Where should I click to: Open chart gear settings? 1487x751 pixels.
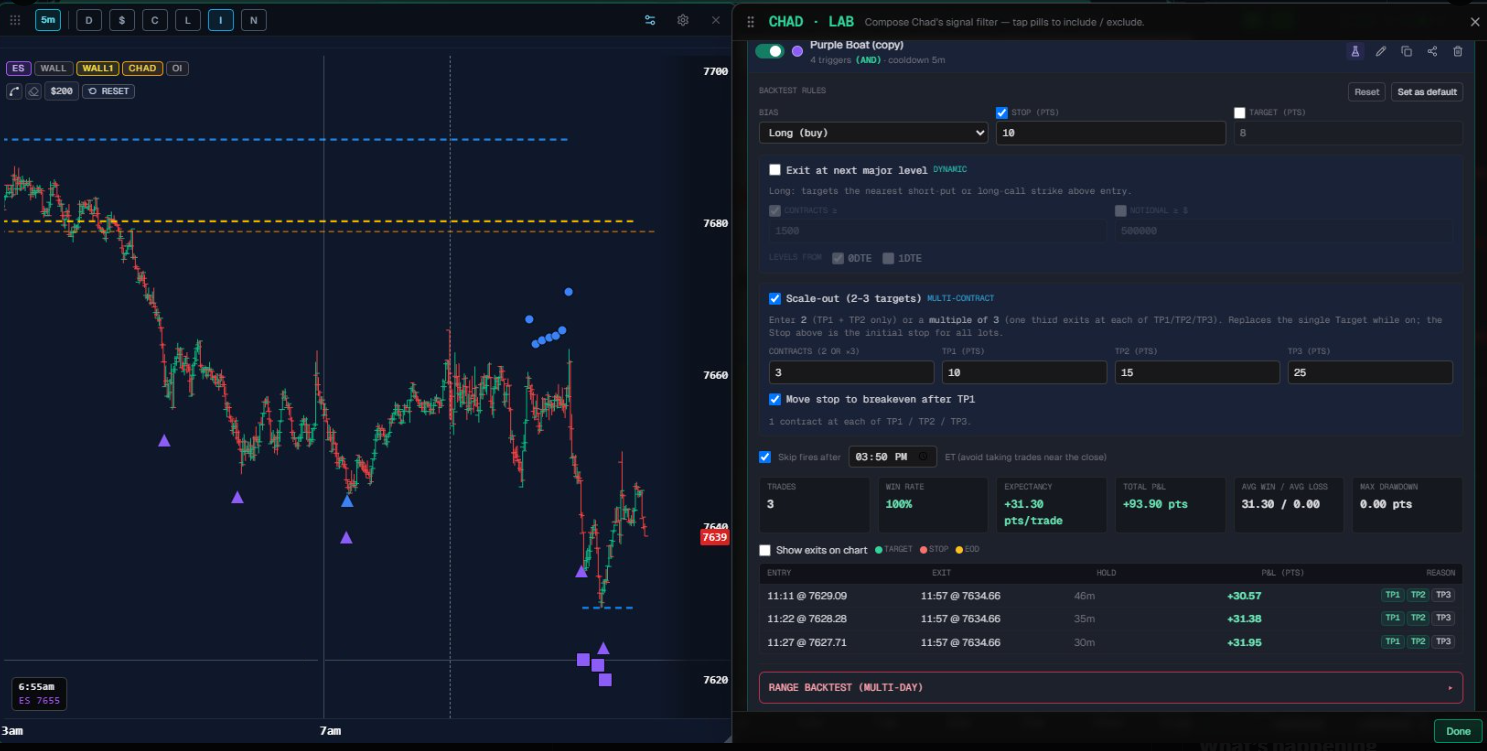(683, 20)
